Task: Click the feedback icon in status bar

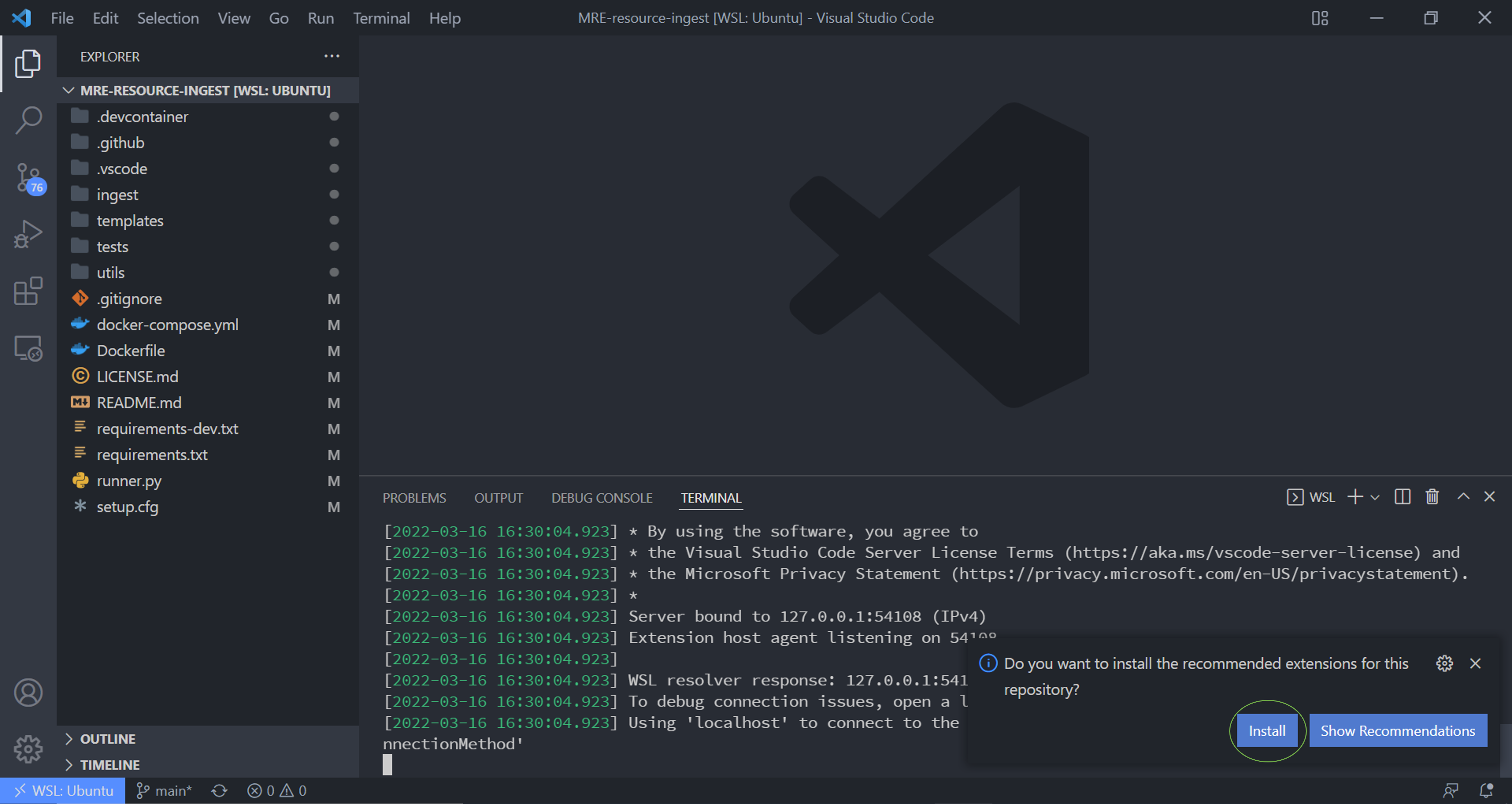Action: tap(1450, 791)
